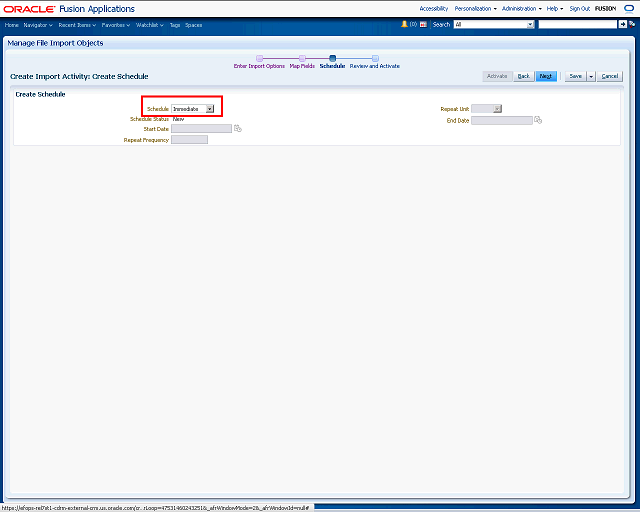Expand the Save button dropdown arrow

point(591,76)
